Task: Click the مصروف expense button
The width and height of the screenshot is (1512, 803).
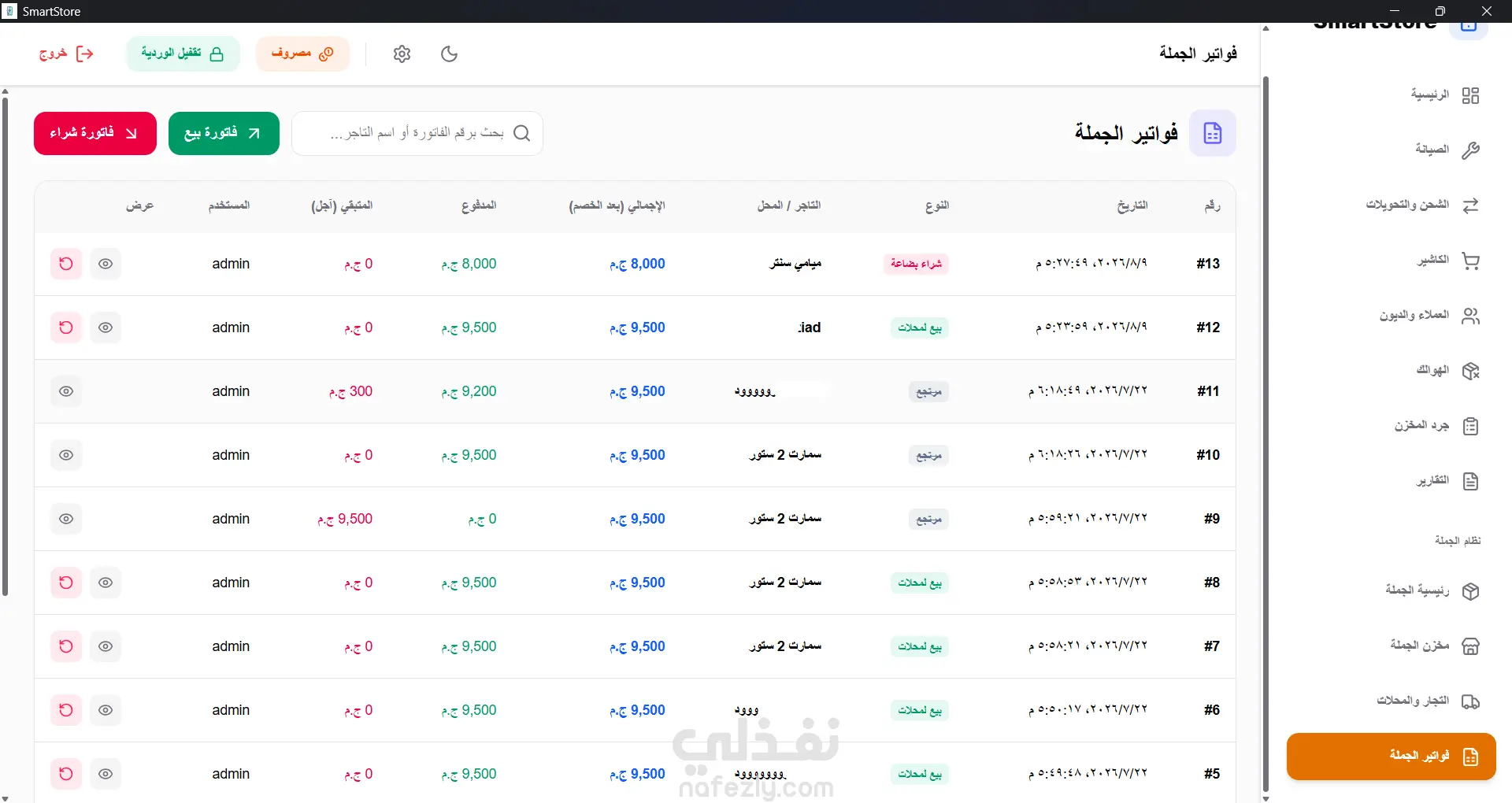Action: (x=302, y=54)
